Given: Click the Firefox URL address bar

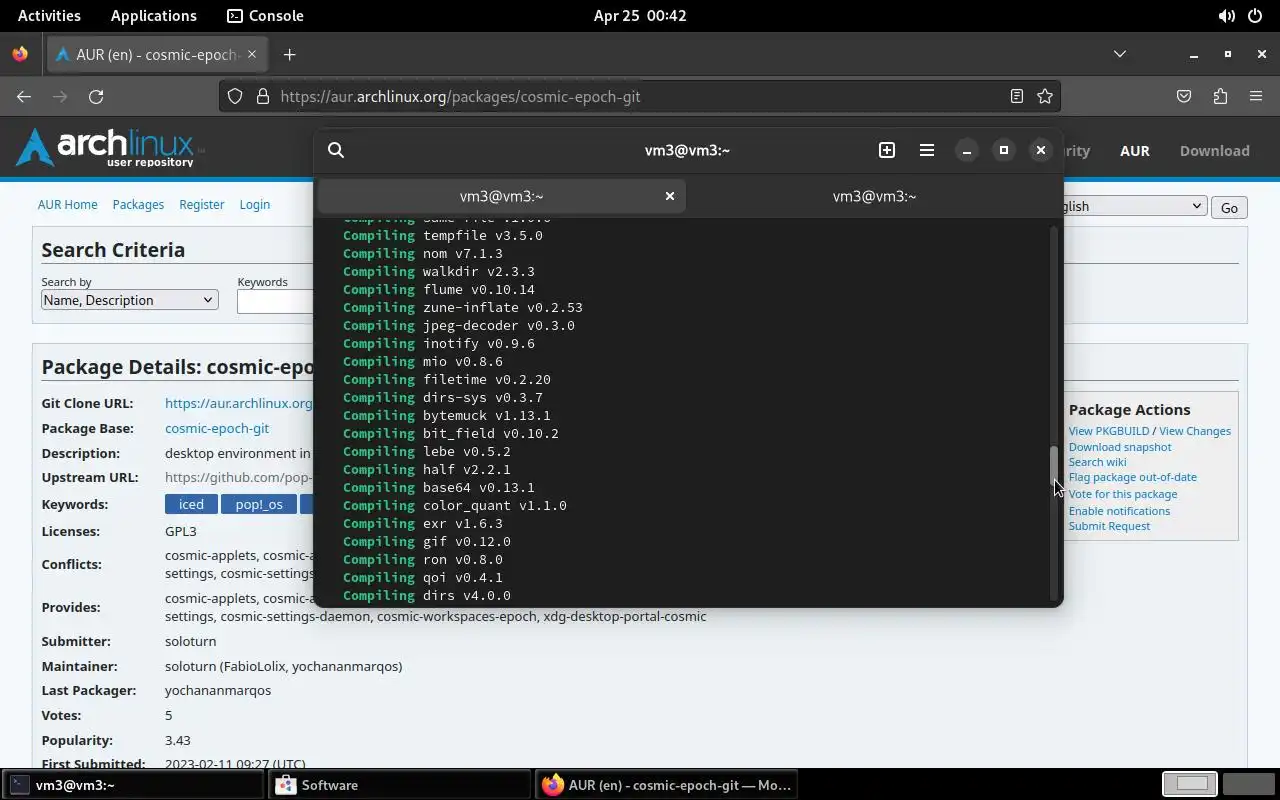Looking at the screenshot, I should (x=640, y=96).
